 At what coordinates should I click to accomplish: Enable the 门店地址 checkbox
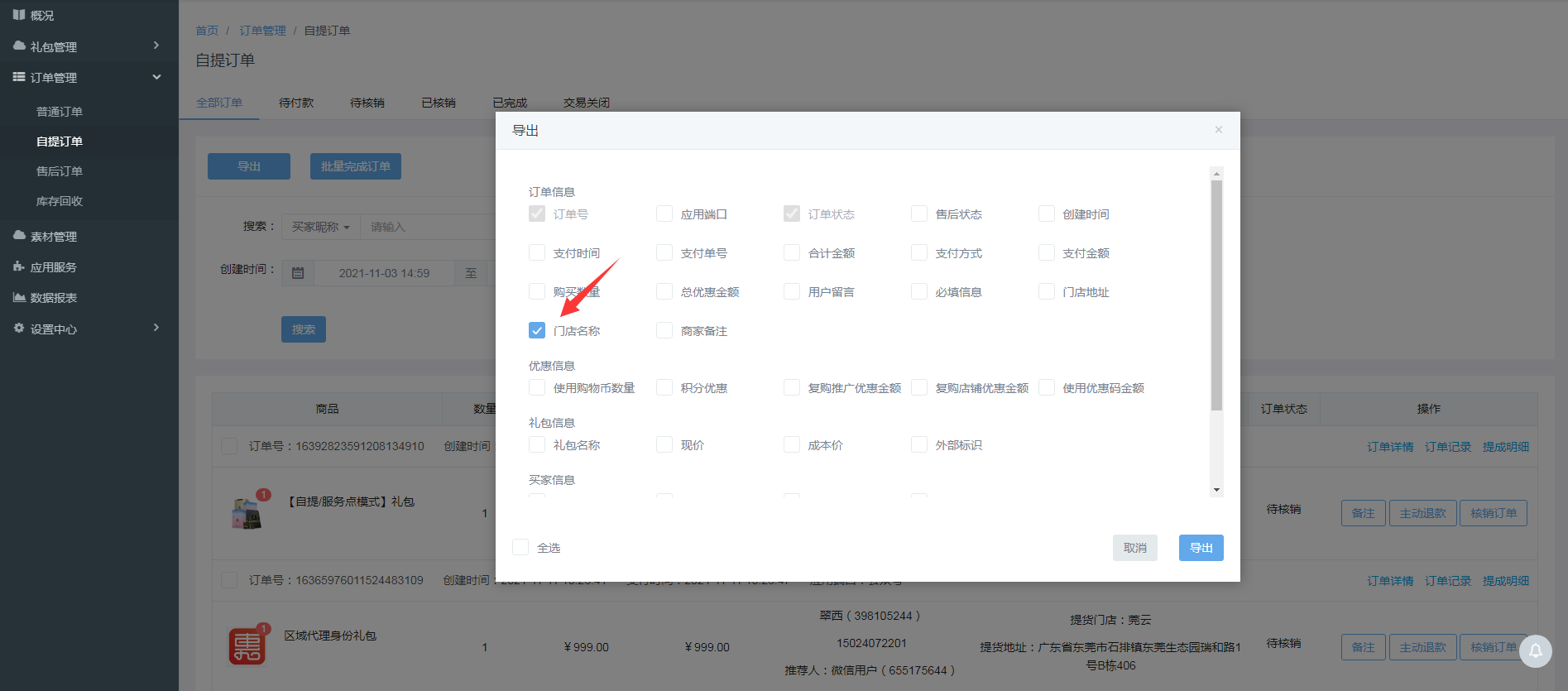pos(1047,291)
